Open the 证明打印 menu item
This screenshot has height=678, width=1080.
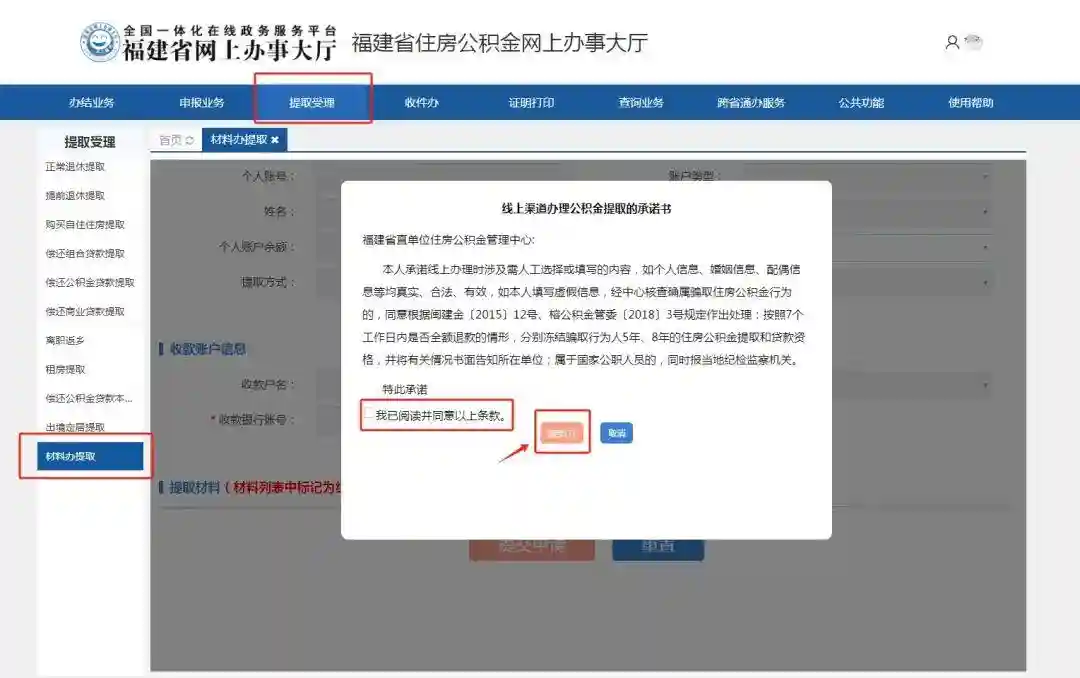(531, 103)
